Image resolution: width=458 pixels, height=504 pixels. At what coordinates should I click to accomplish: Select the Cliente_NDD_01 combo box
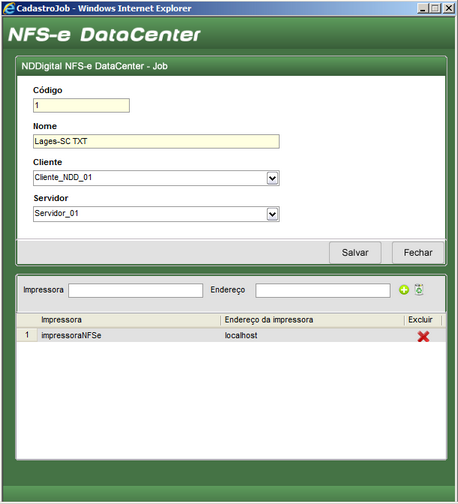[x=156, y=178]
